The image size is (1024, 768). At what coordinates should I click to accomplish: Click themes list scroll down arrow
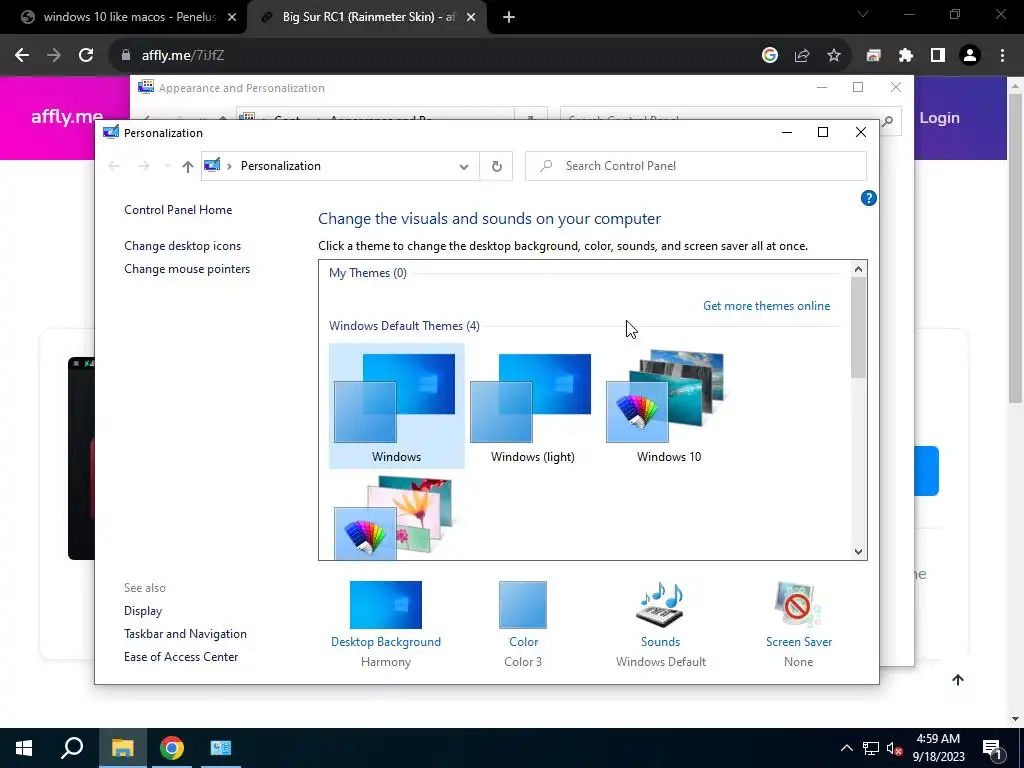tap(858, 552)
